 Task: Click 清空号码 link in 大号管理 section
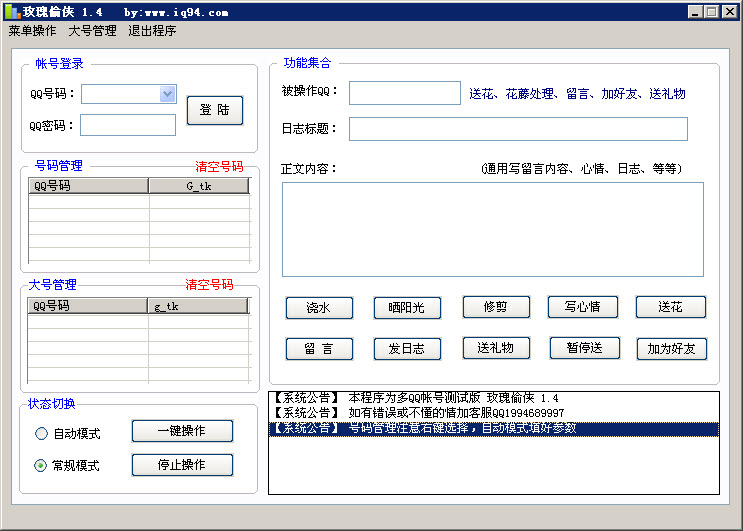[x=209, y=285]
